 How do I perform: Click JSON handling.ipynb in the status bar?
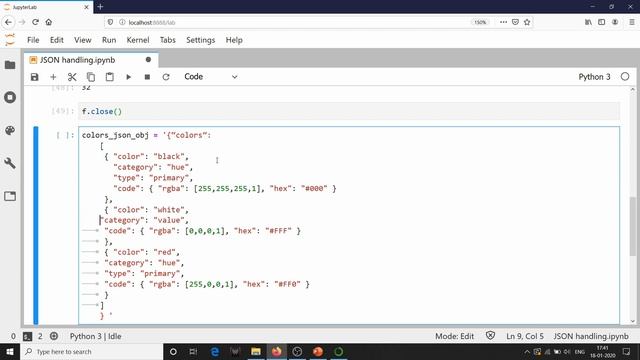tap(591, 336)
